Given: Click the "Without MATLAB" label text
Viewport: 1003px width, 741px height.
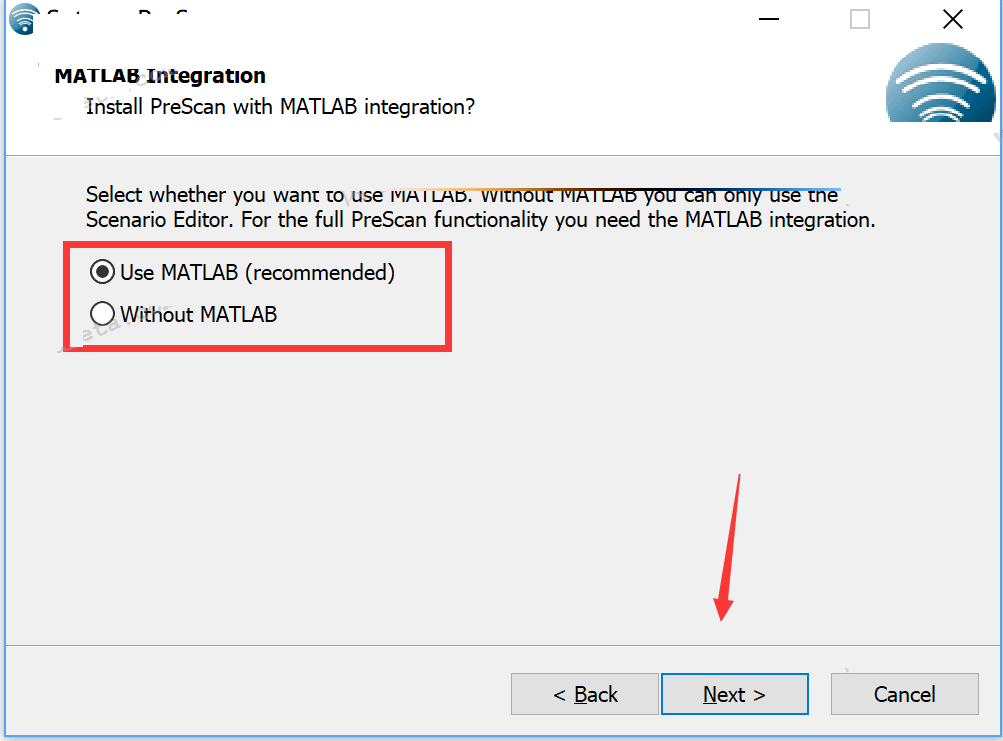Looking at the screenshot, I should 198,314.
